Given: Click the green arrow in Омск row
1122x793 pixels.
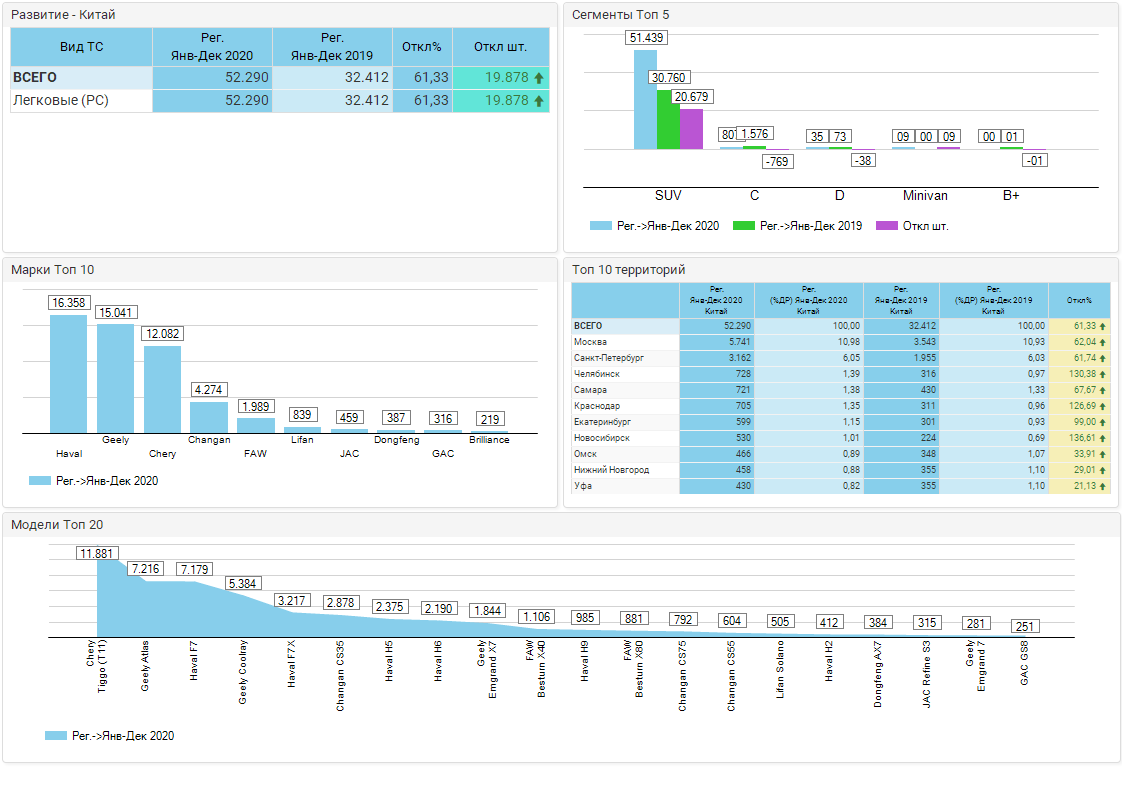Looking at the screenshot, I should [x=1102, y=454].
